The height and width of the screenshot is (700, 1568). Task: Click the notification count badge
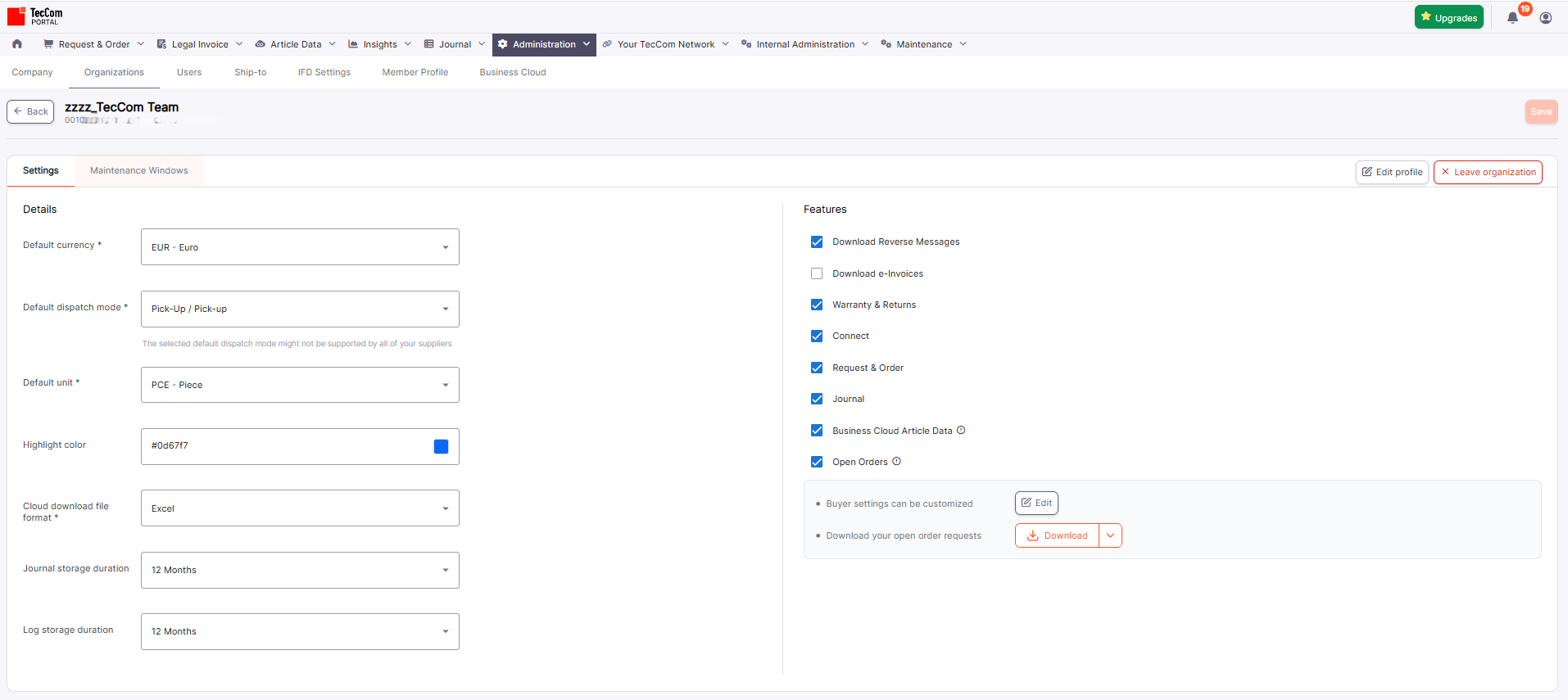click(1525, 9)
